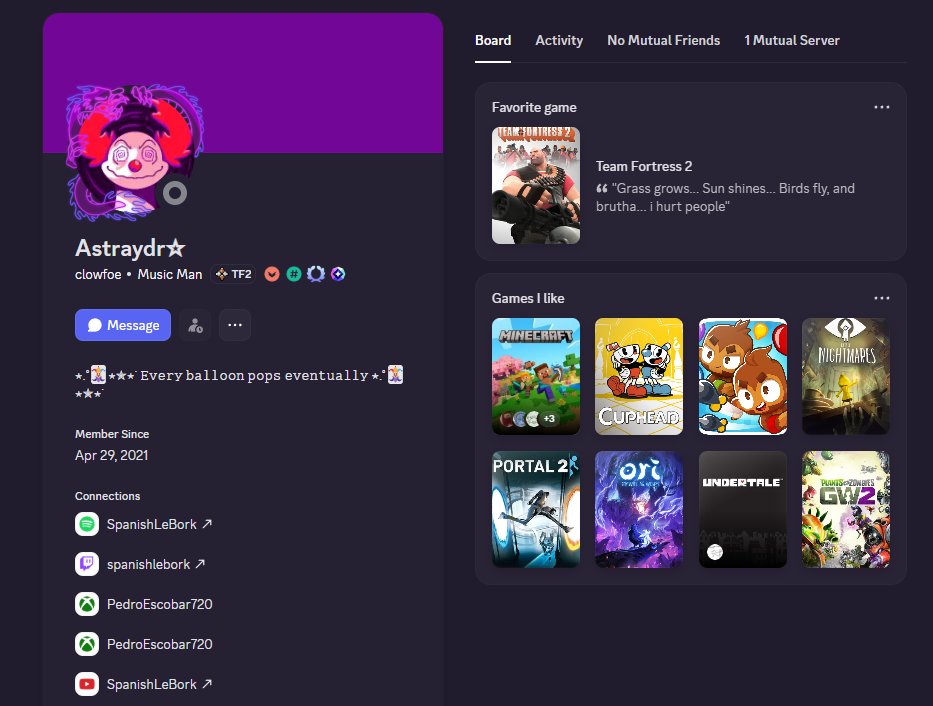Open the 1 Mutual Server tab
The image size is (933, 706).
[791, 40]
